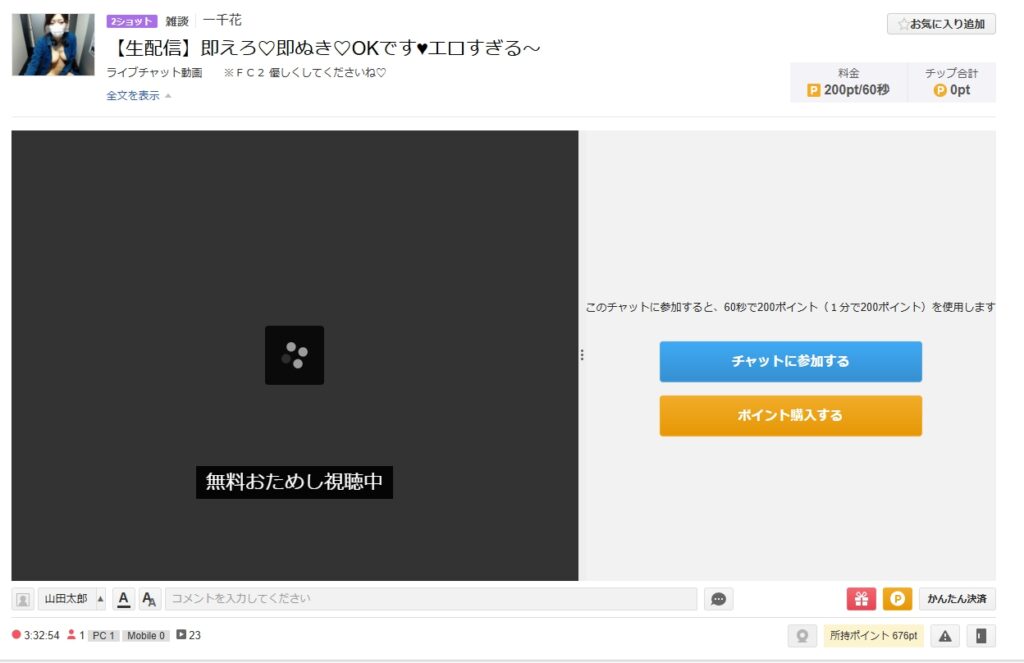Screen dimensions: 1024x663
Task: Click the loading spinner in video player
Action: tap(295, 355)
